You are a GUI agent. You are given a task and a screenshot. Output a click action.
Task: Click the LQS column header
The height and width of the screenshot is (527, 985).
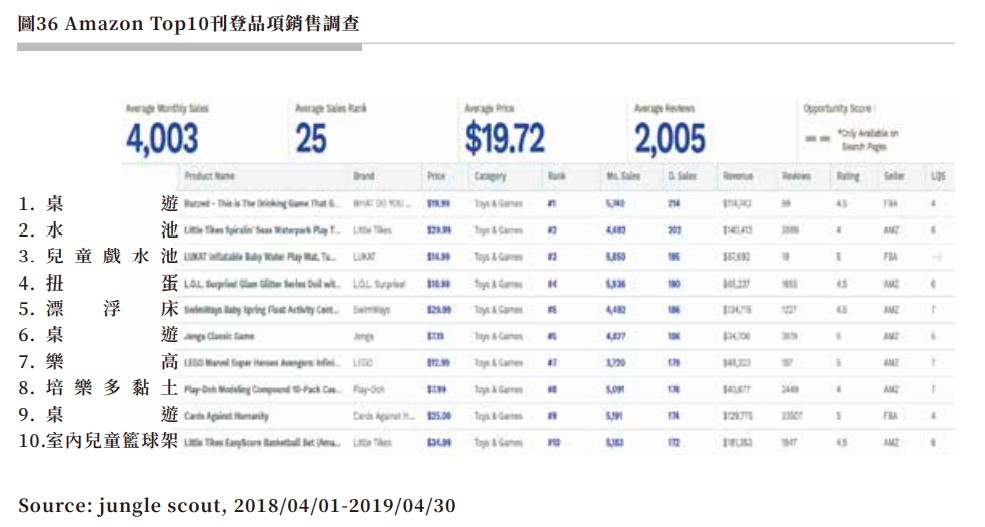(938, 176)
